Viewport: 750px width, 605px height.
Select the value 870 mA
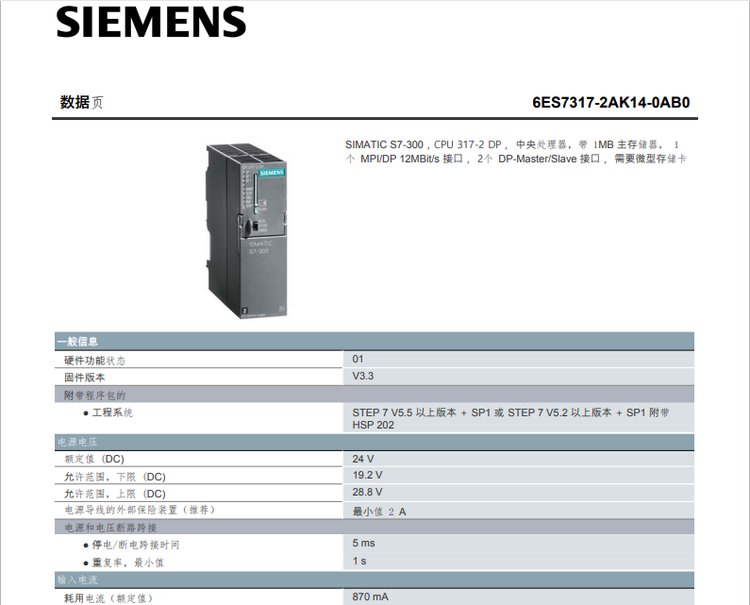click(370, 596)
